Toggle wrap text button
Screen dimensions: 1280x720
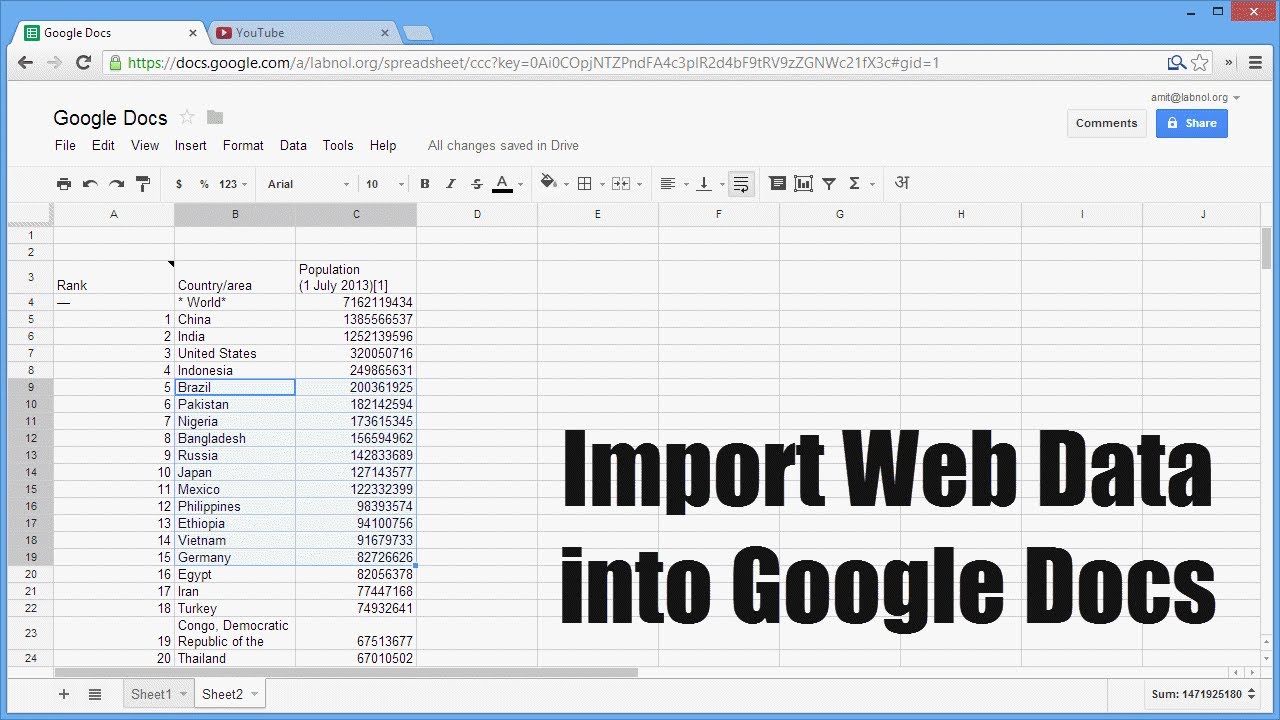[741, 184]
